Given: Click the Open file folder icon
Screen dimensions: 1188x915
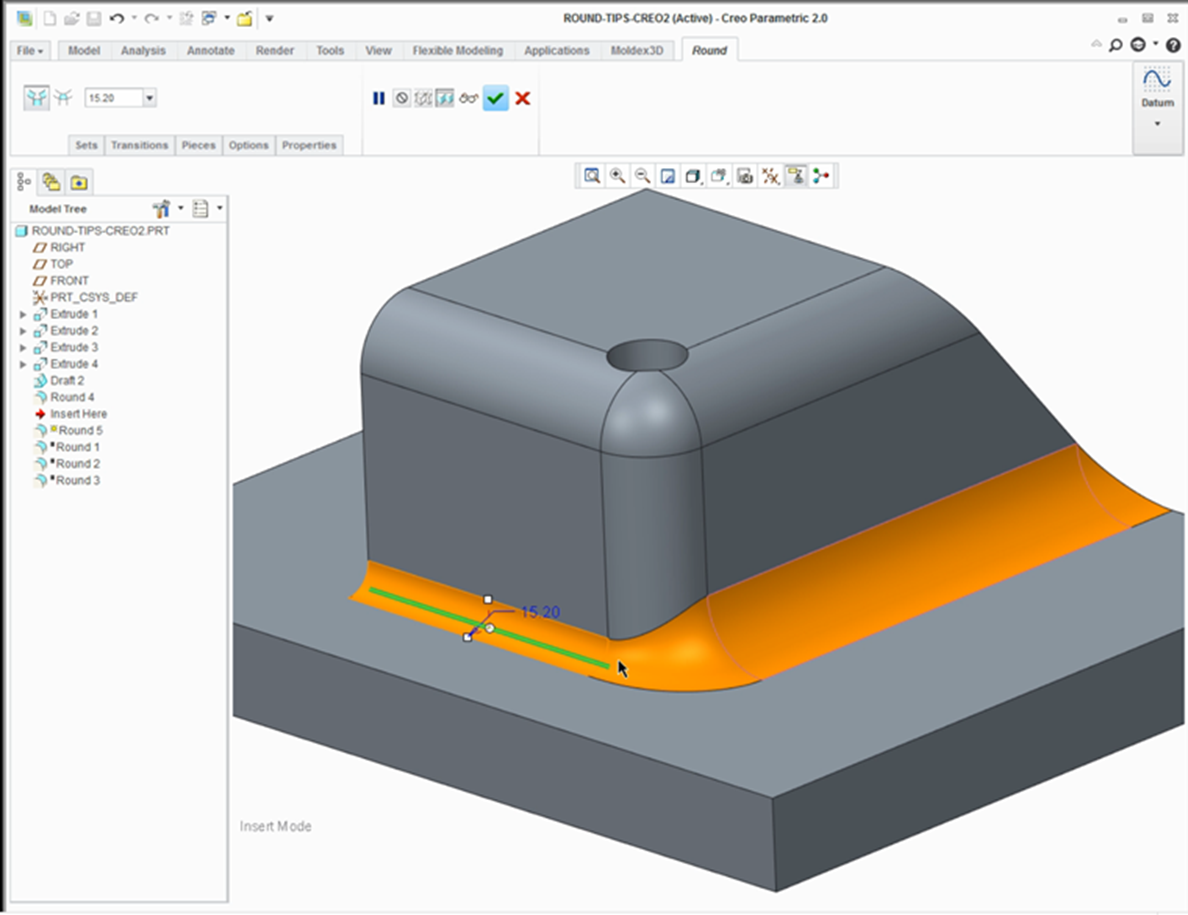Looking at the screenshot, I should click(x=71, y=18).
